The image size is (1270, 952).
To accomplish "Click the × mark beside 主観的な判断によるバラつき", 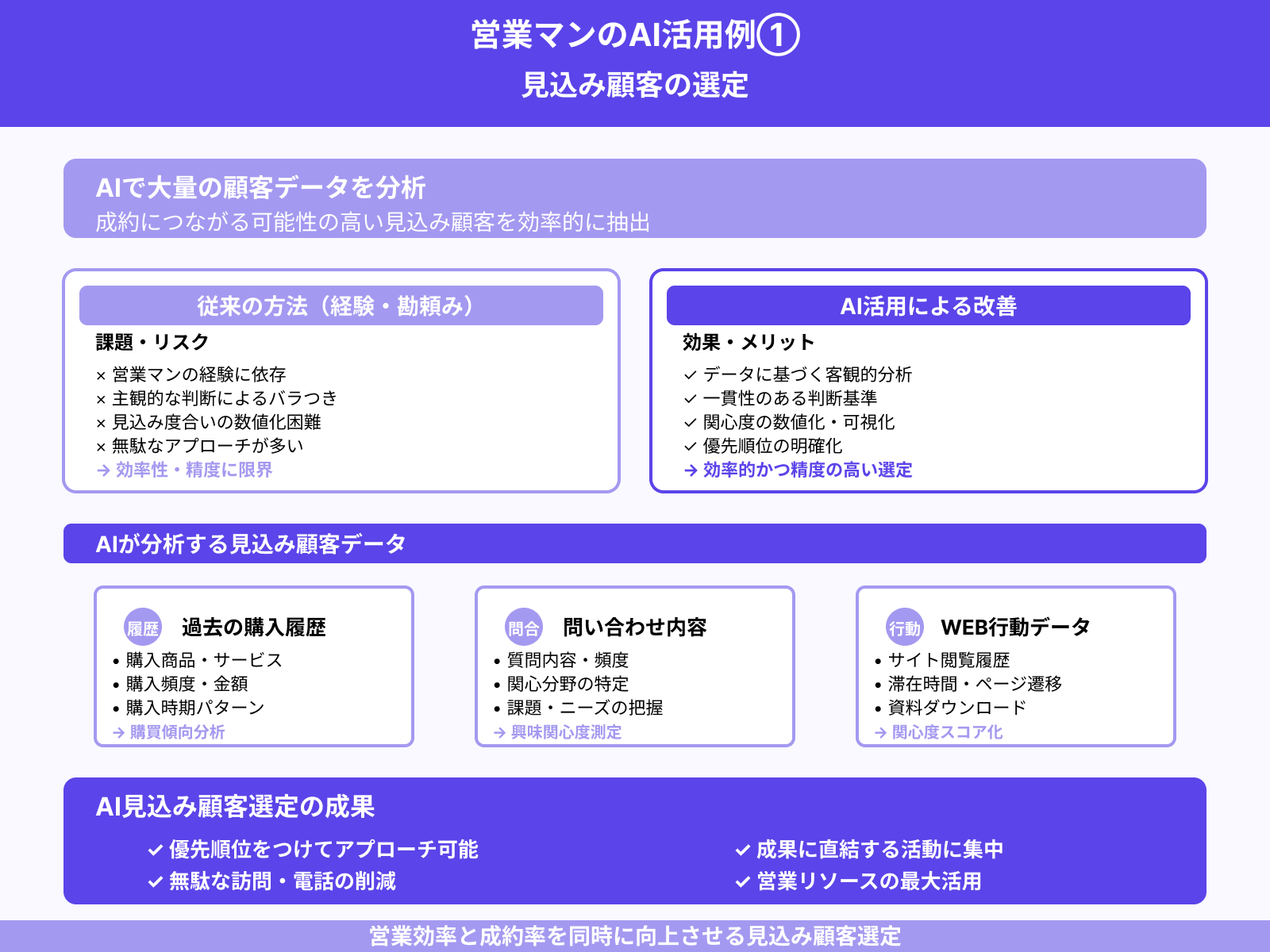I will tap(101, 400).
